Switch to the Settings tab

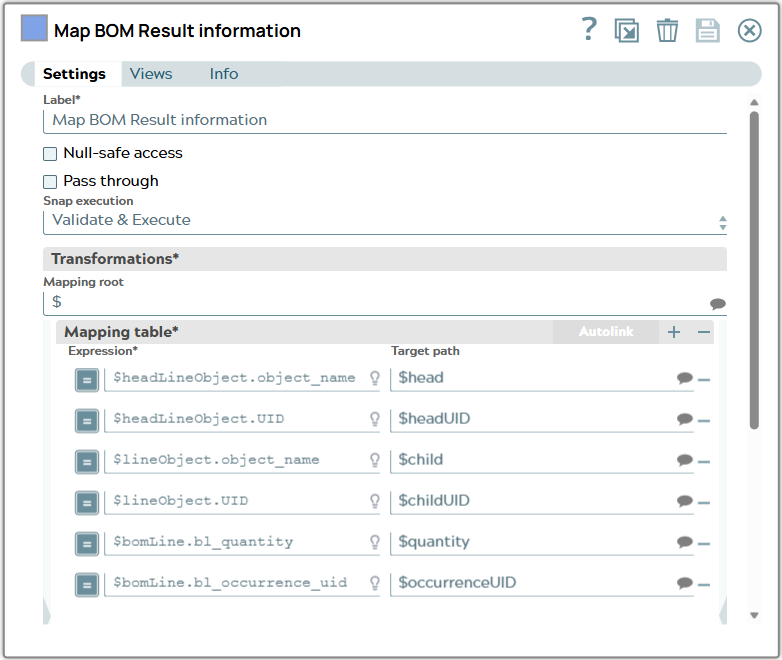pyautogui.click(x=74, y=74)
